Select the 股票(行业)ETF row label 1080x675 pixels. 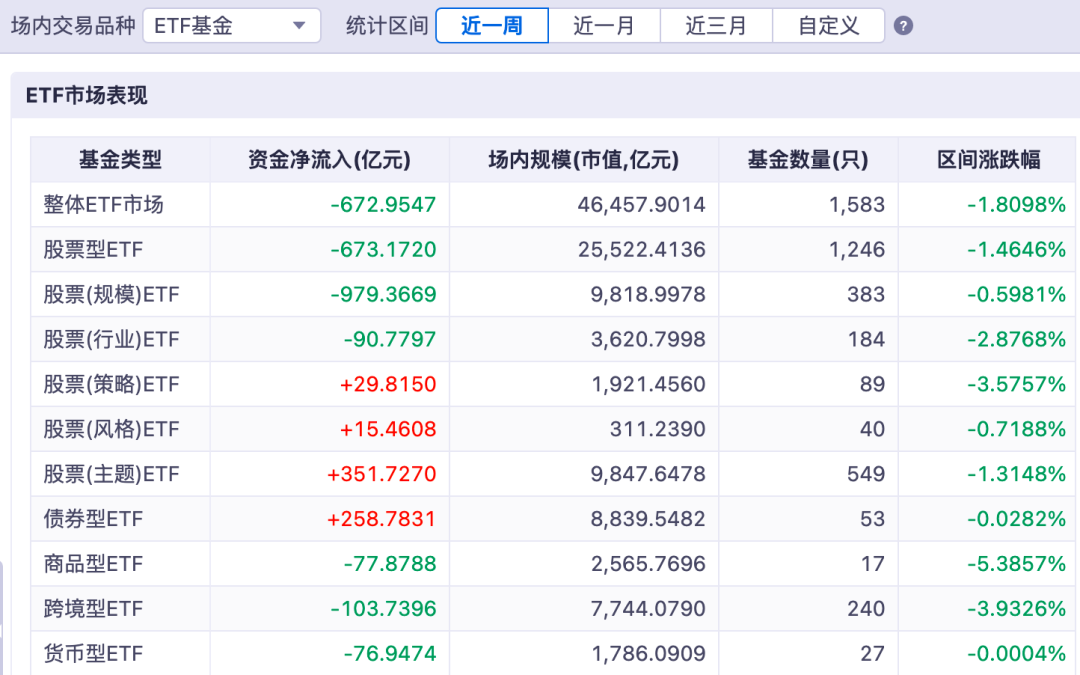tap(111, 340)
